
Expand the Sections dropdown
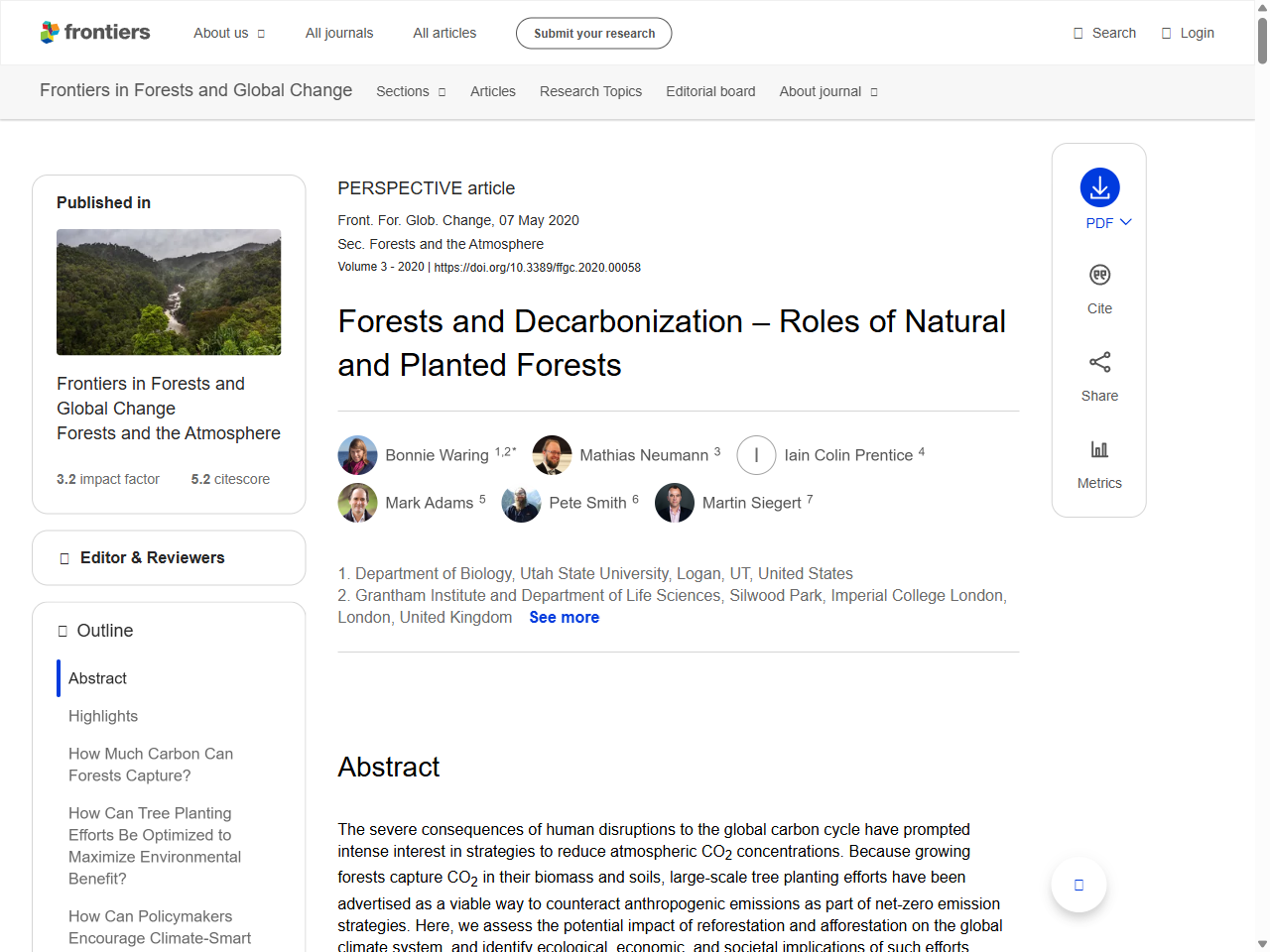[410, 91]
